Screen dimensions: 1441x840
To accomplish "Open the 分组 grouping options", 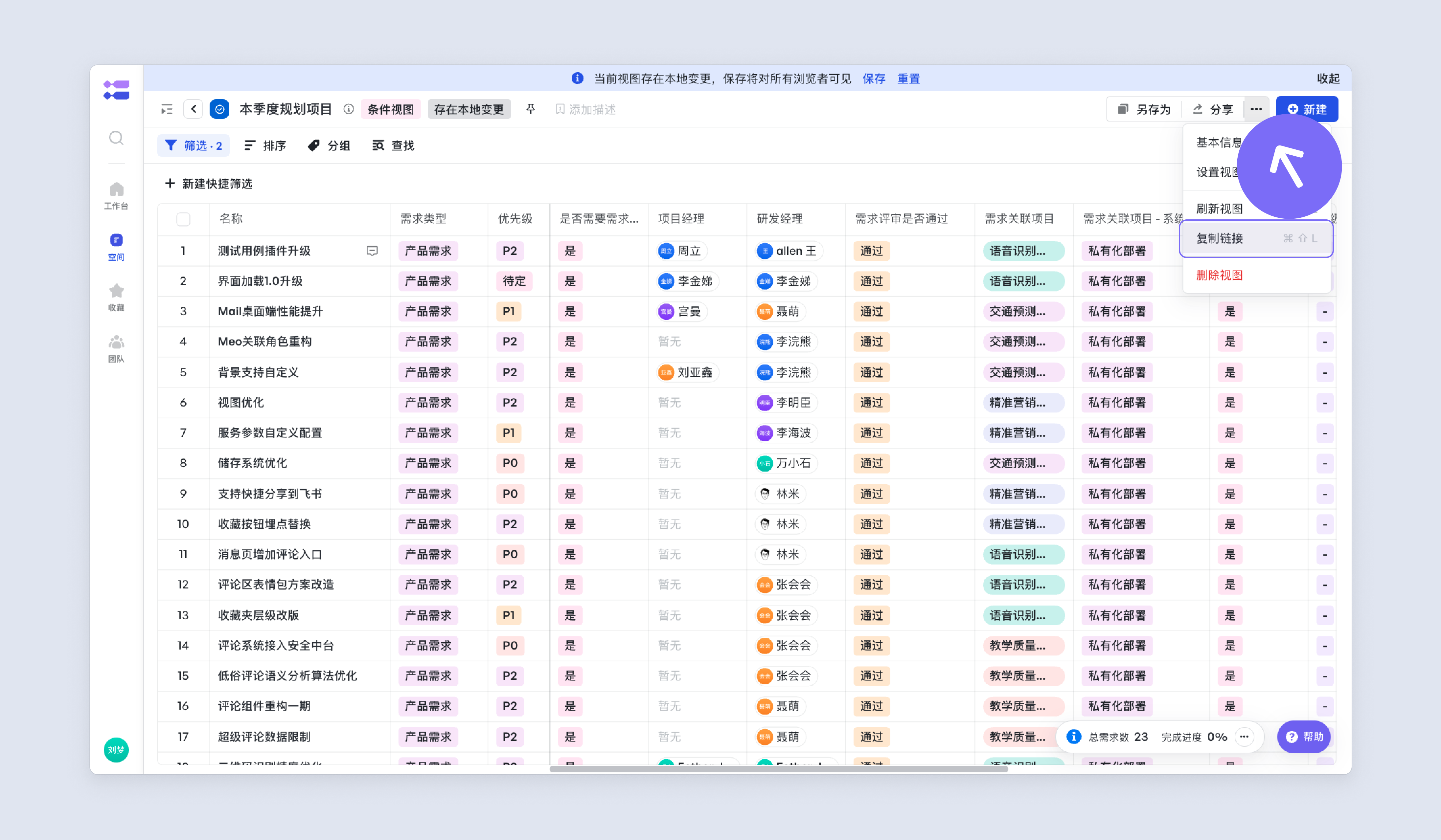I will (329, 146).
